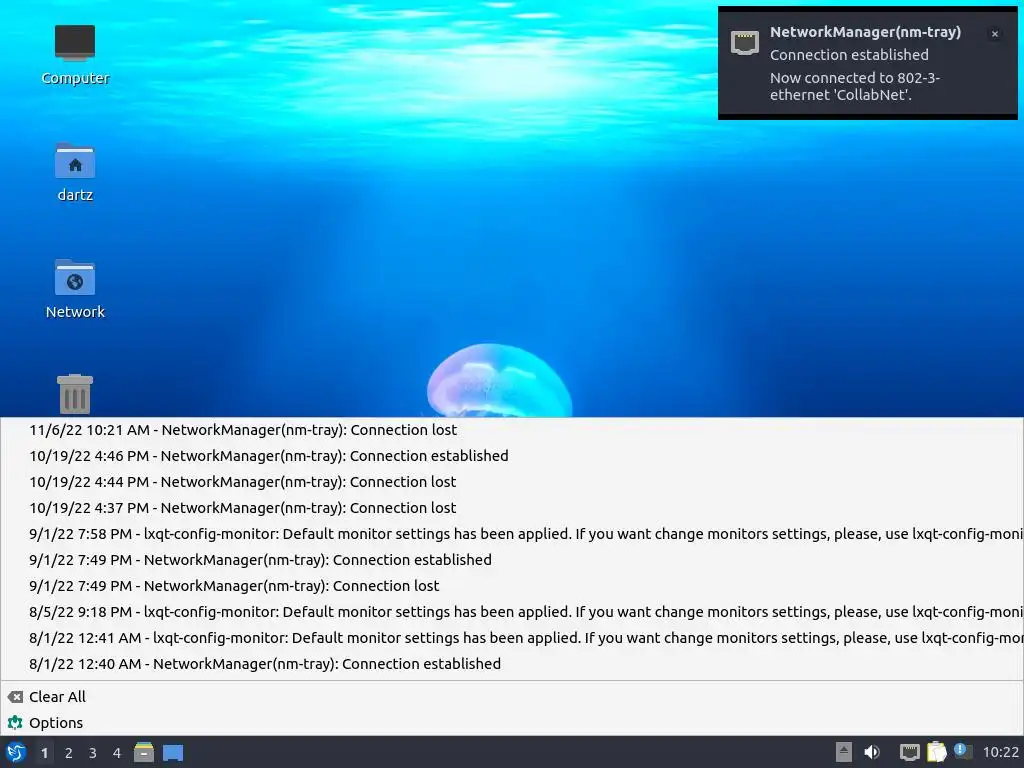1024x768 pixels.
Task: Click the blue show desktop icon
Action: (x=173, y=753)
